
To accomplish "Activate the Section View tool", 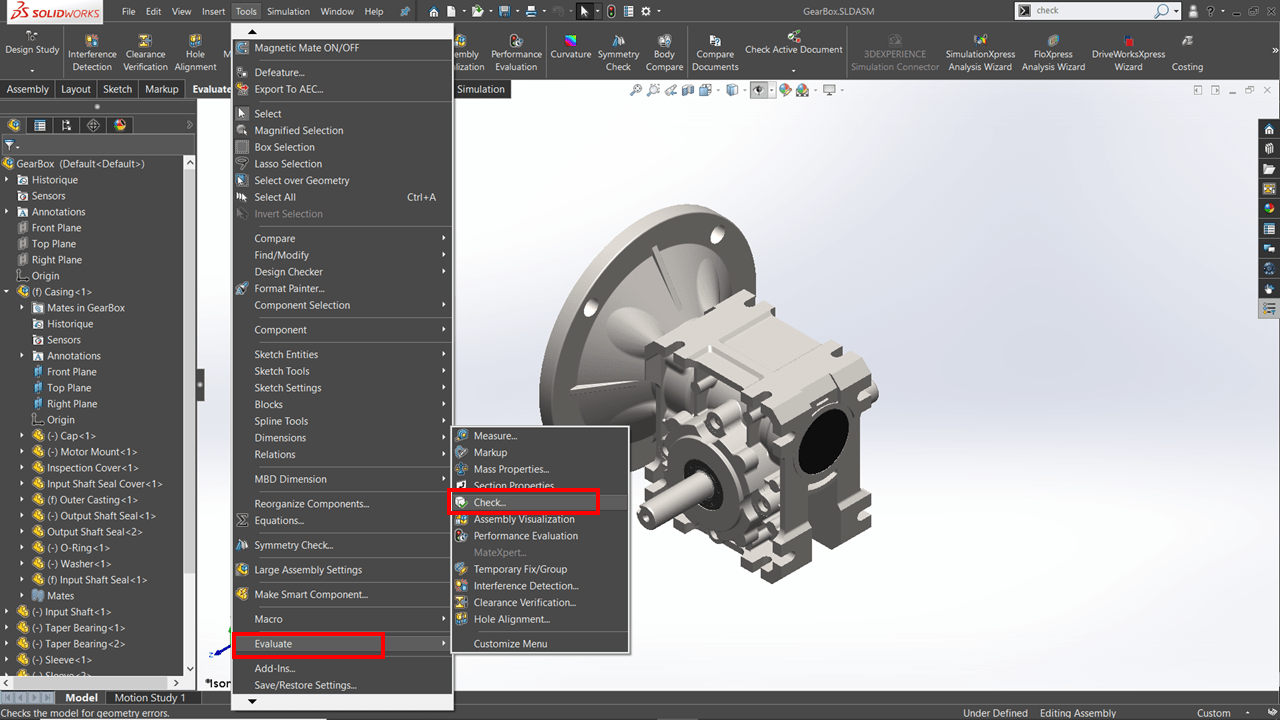I will point(688,90).
